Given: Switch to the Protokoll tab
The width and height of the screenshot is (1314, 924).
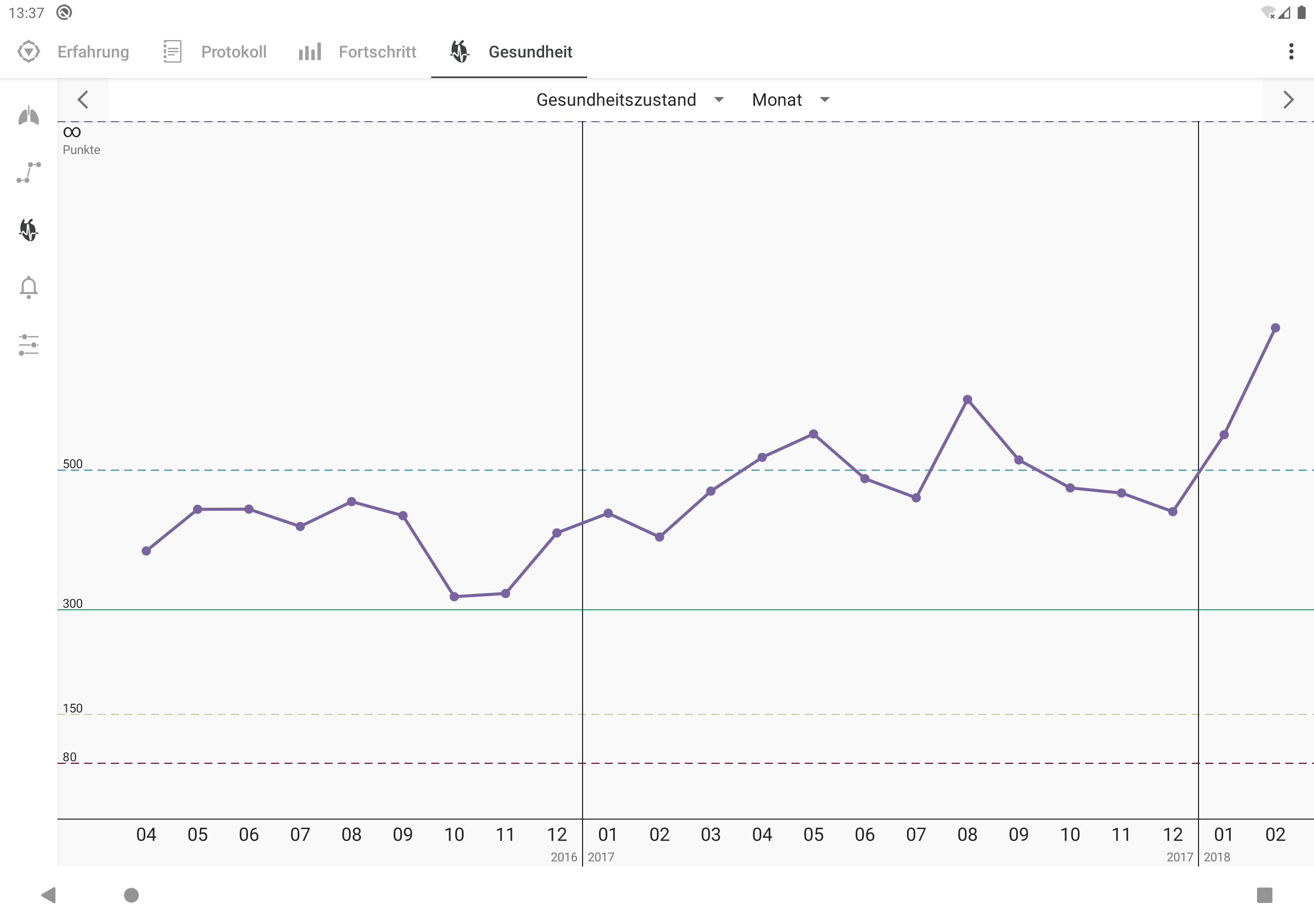Looking at the screenshot, I should tap(215, 51).
